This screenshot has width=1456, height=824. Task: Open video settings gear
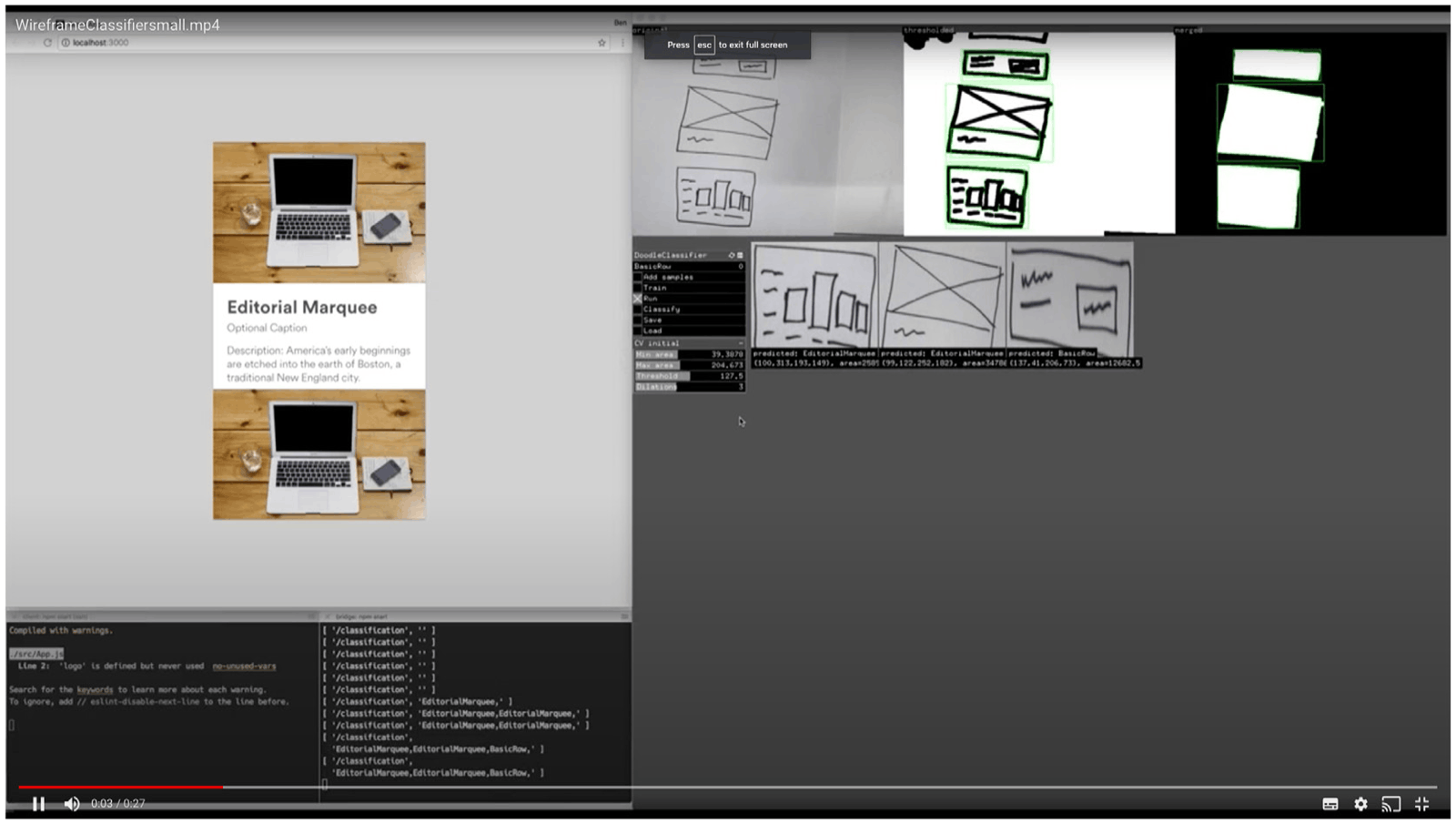pos(1360,804)
